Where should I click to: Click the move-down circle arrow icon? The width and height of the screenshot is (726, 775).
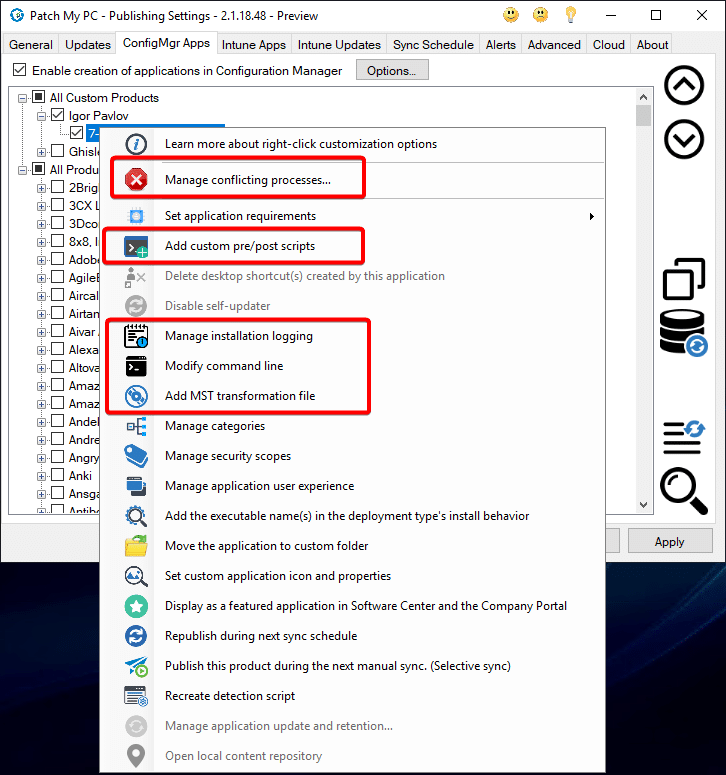(684, 139)
